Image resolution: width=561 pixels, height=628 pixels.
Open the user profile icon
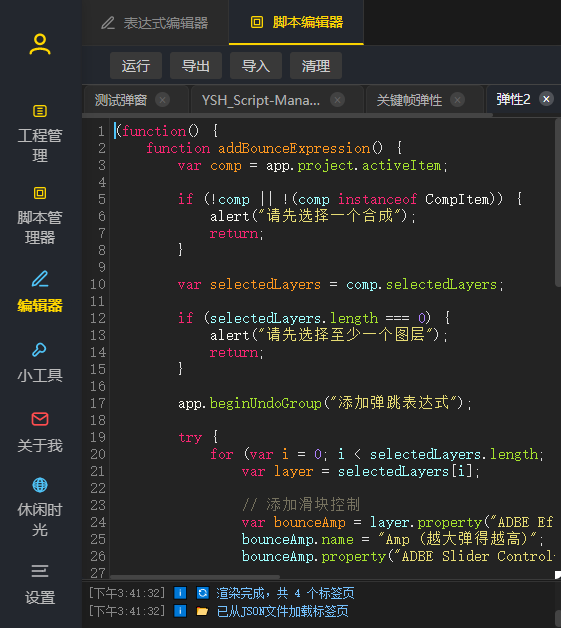click(x=40, y=44)
